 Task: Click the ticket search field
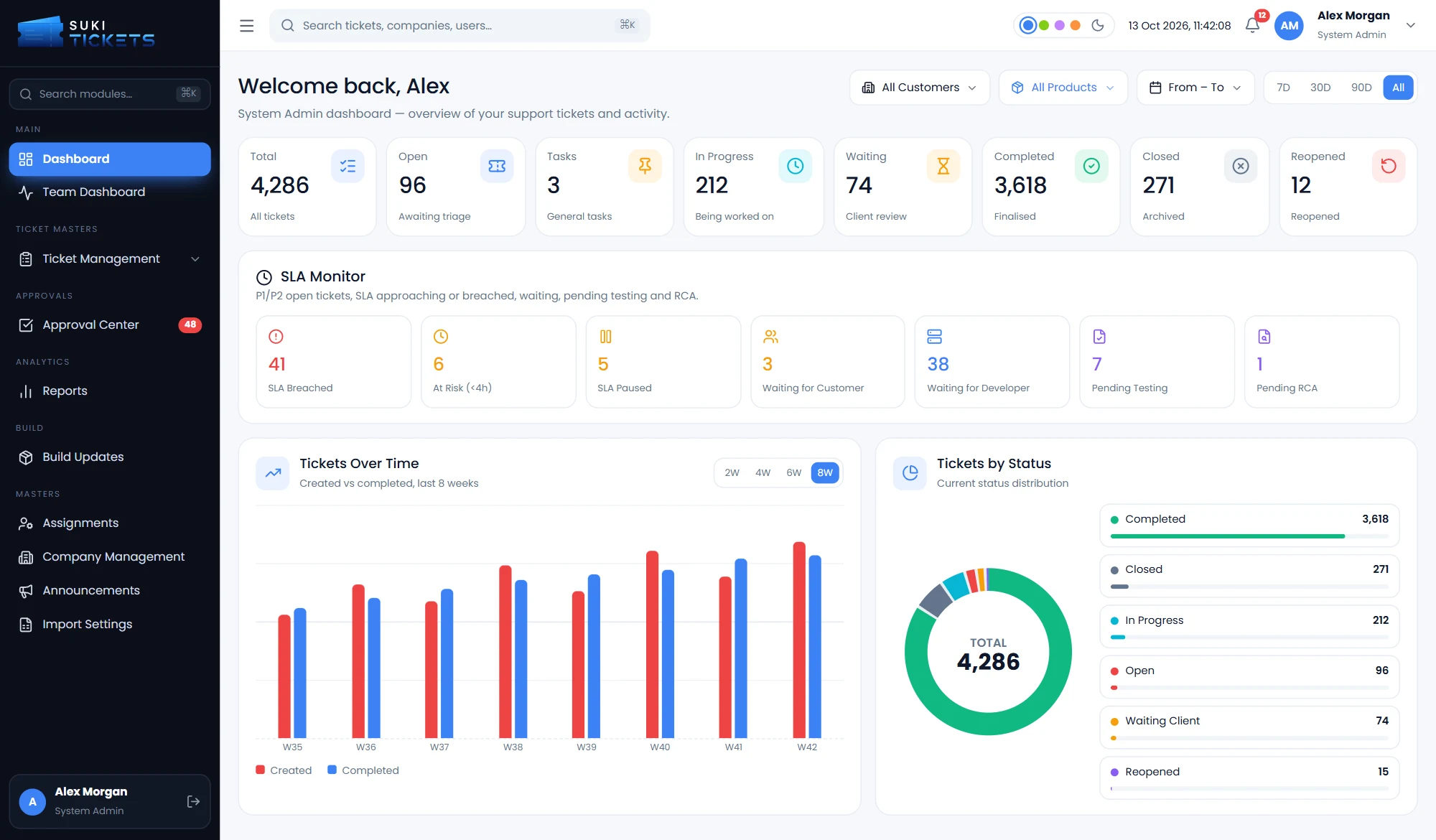pyautogui.click(x=460, y=25)
